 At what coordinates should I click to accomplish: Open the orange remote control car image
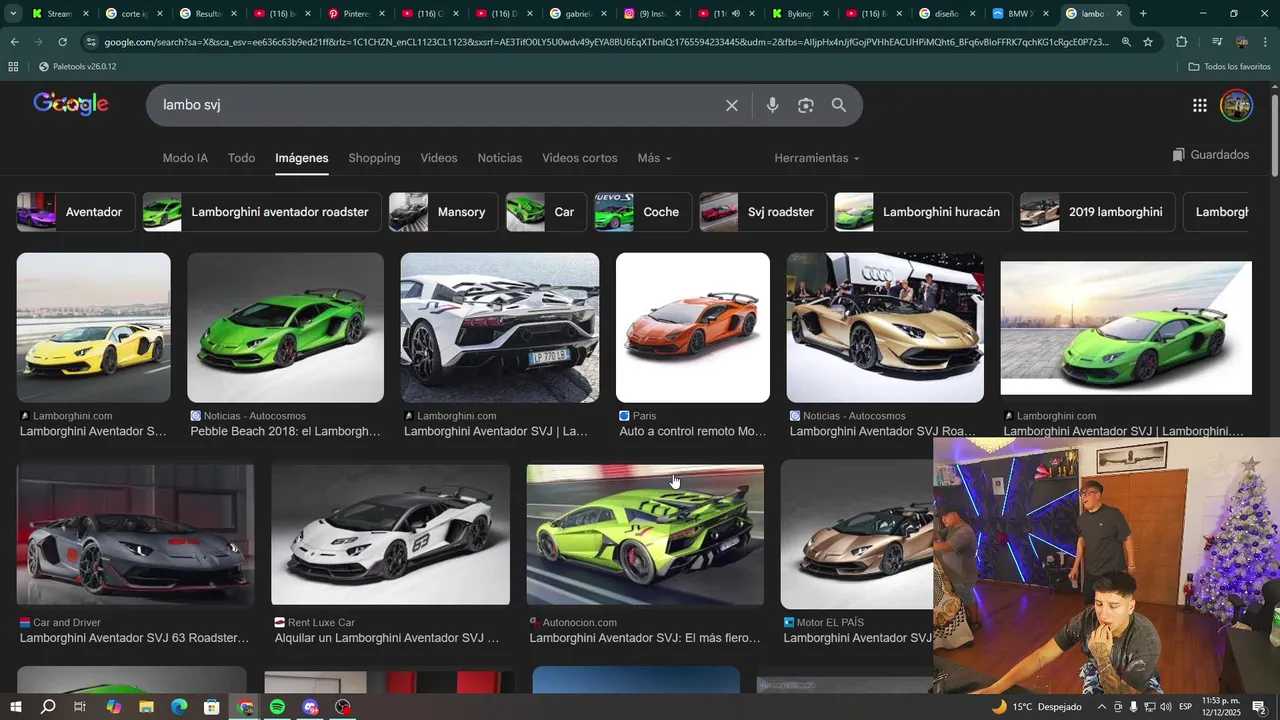(693, 328)
